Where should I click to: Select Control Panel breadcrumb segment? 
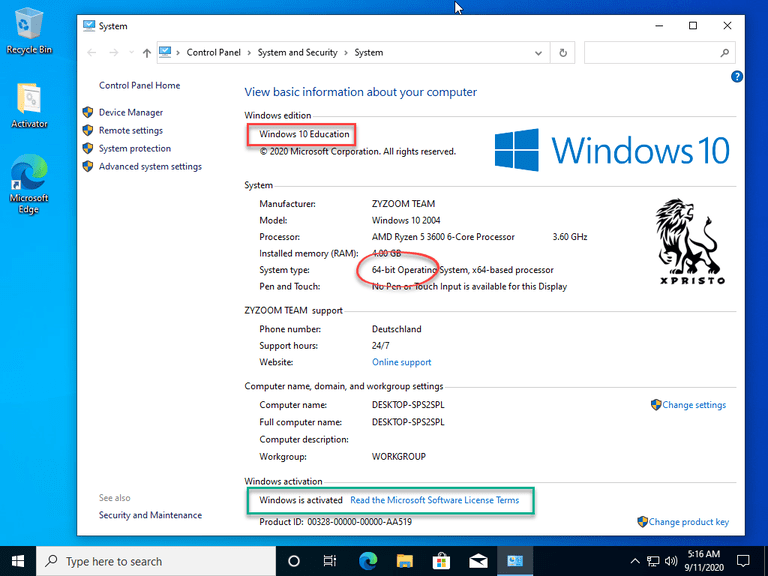214,52
